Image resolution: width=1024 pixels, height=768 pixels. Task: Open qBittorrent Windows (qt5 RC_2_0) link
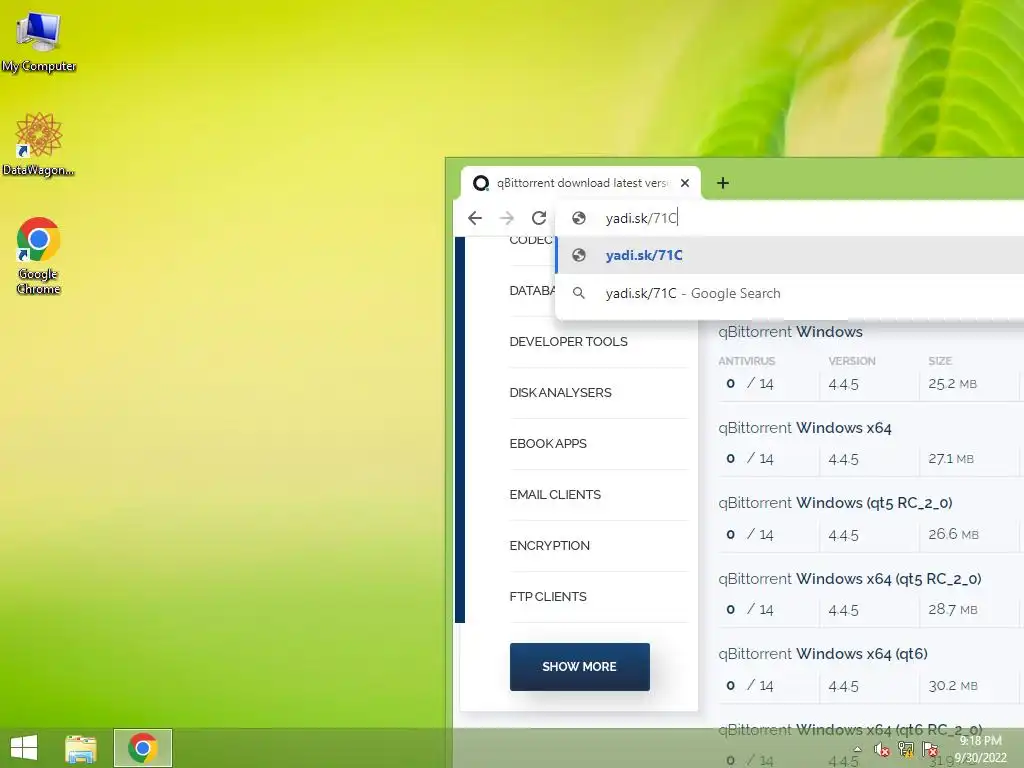(835, 503)
